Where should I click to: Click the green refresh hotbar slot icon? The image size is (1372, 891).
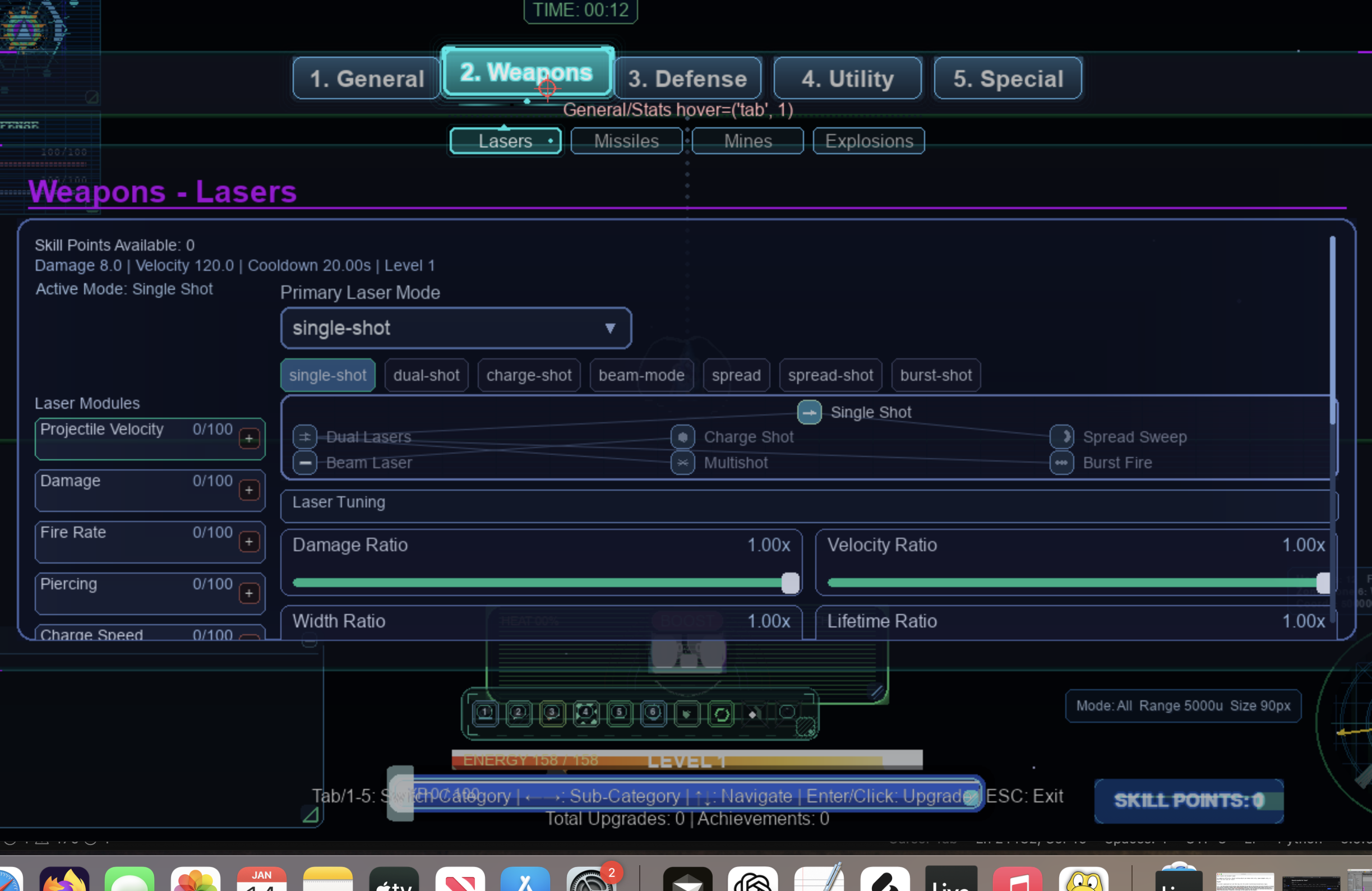tap(721, 714)
